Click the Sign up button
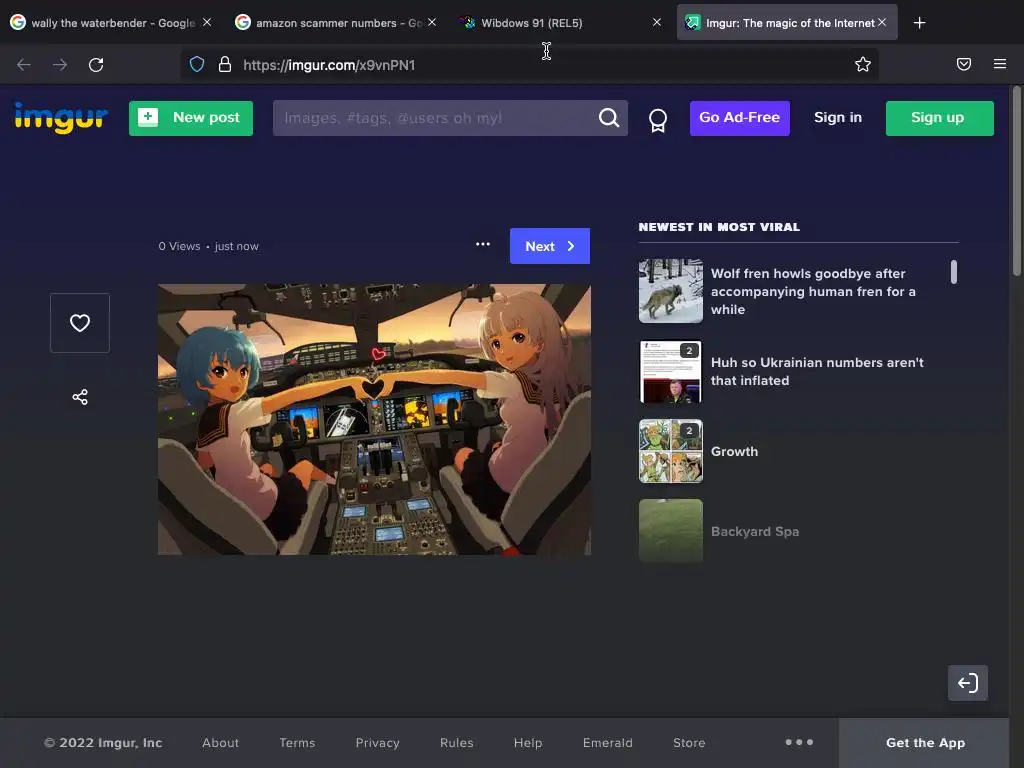This screenshot has width=1024, height=768. (x=939, y=118)
